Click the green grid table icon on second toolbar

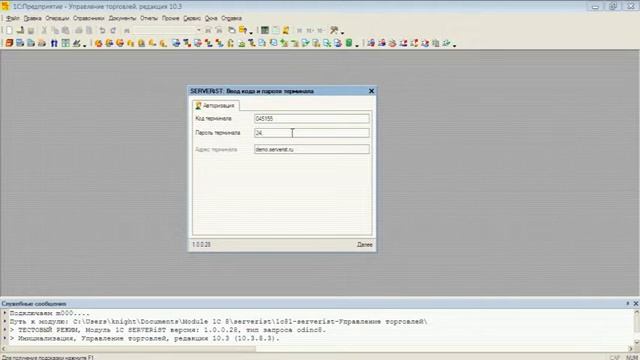[65, 43]
